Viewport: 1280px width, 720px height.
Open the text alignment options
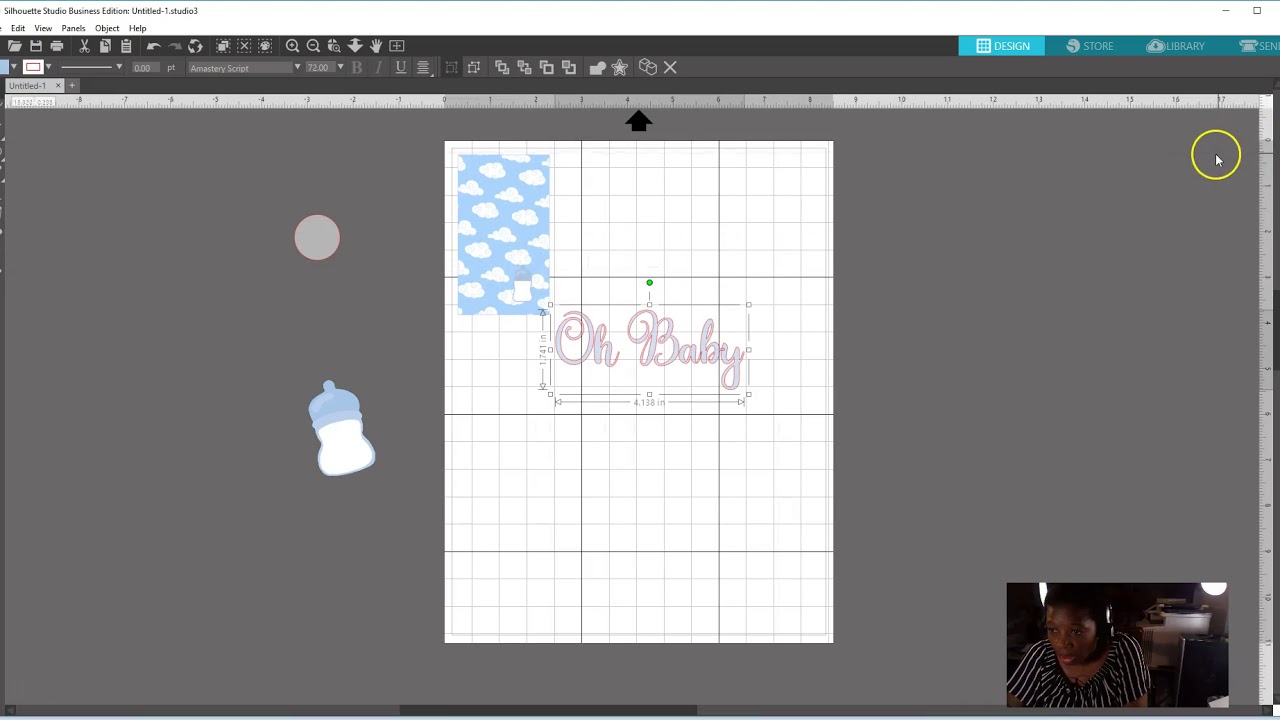423,68
